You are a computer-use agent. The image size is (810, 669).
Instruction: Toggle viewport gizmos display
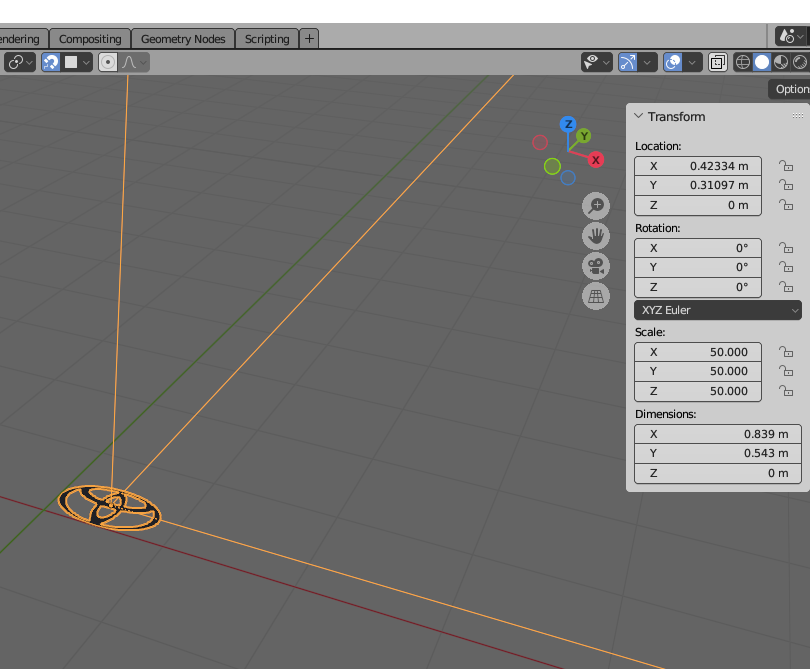(x=628, y=63)
